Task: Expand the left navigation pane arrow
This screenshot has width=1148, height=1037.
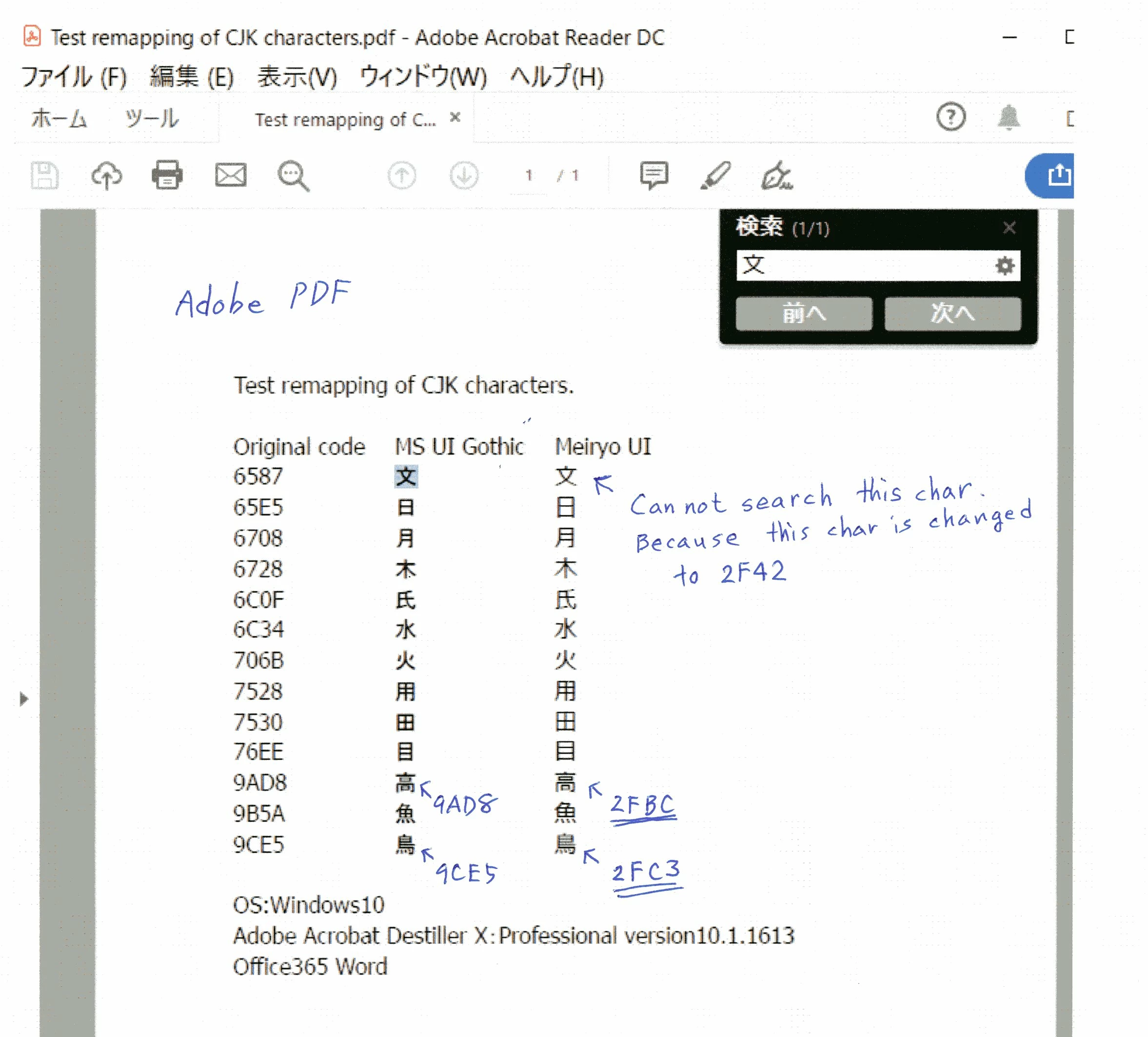Action: [x=23, y=698]
